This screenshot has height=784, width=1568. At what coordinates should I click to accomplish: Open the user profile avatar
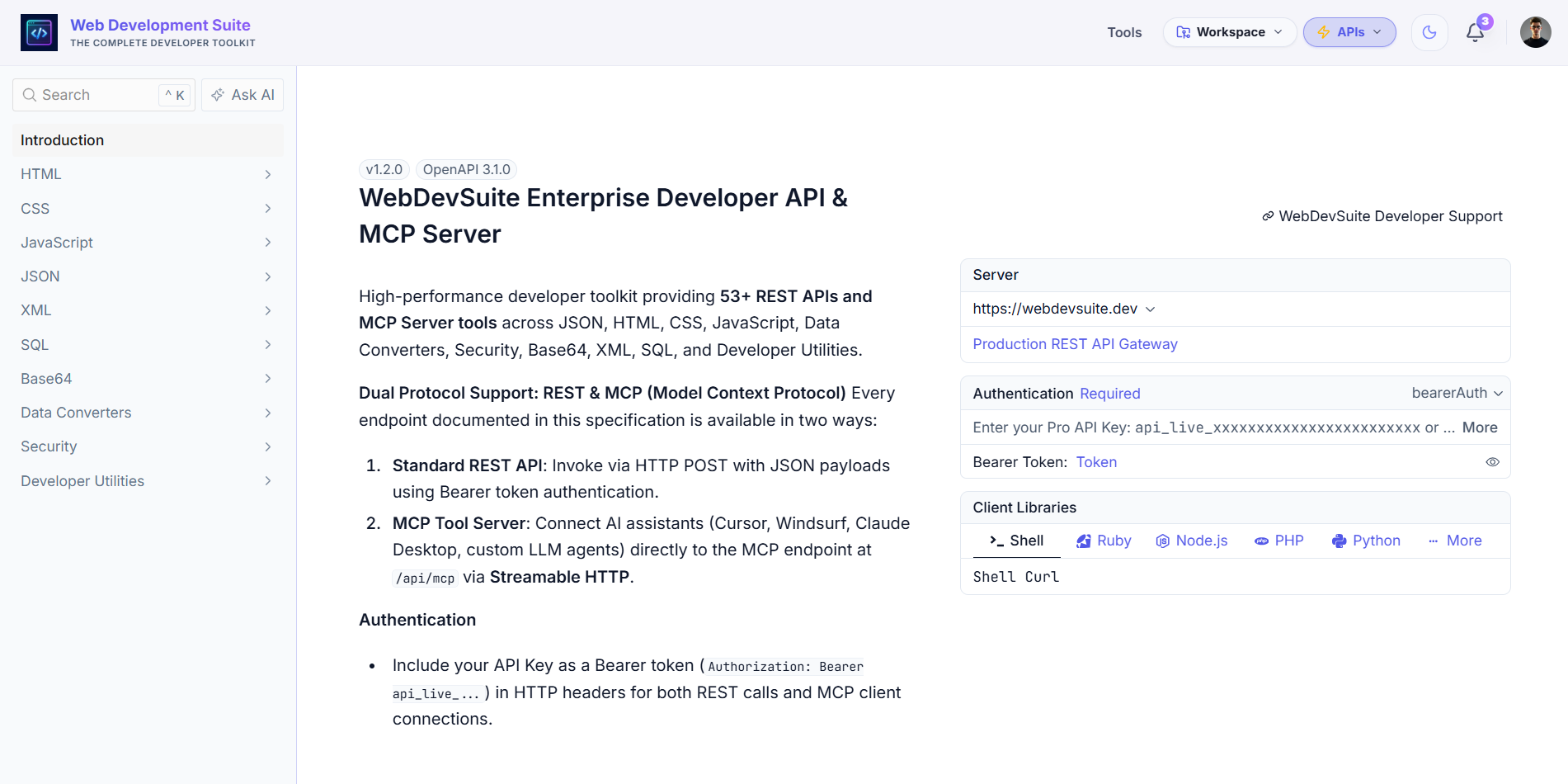1535,32
